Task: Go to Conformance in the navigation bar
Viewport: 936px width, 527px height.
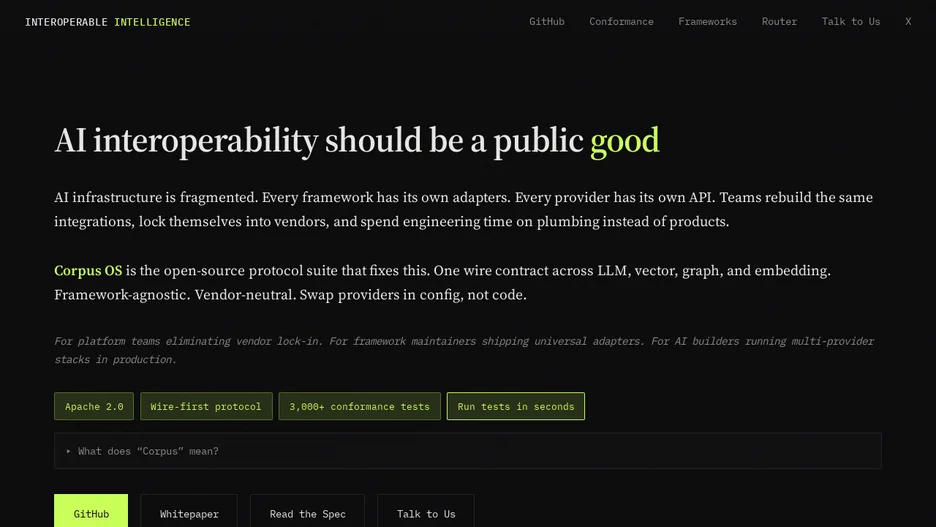Action: pos(621,21)
